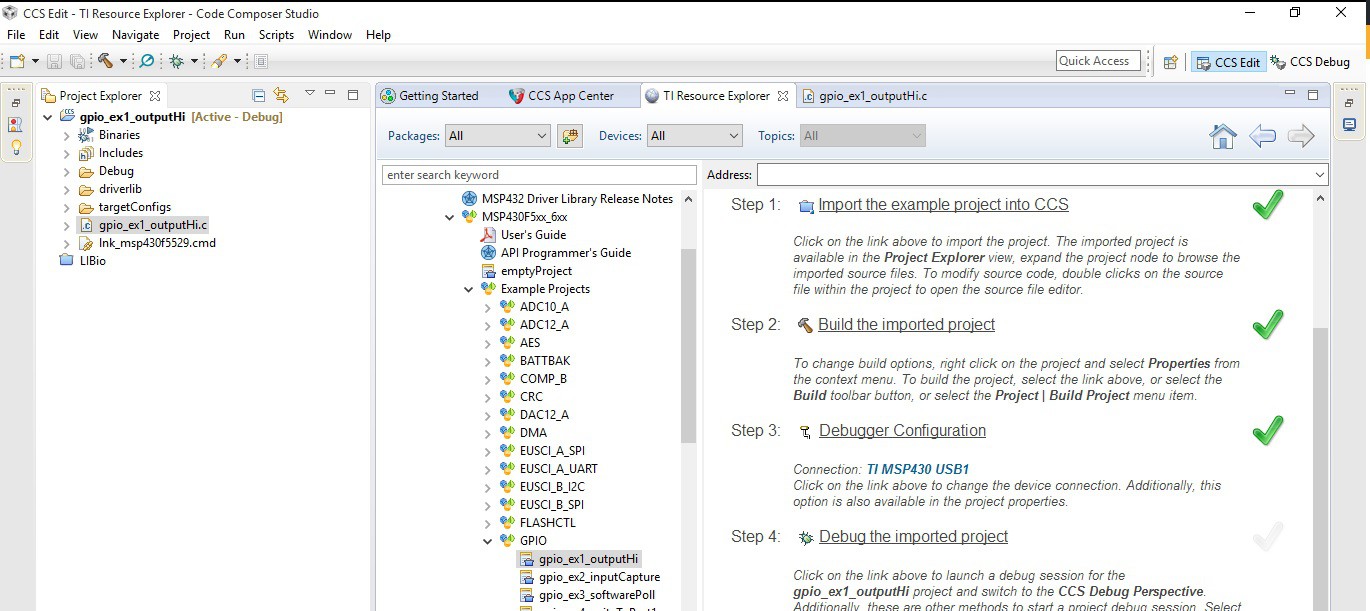Image resolution: width=1370 pixels, height=611 pixels.
Task: Click the package add icon beside Packages
Action: [x=570, y=136]
